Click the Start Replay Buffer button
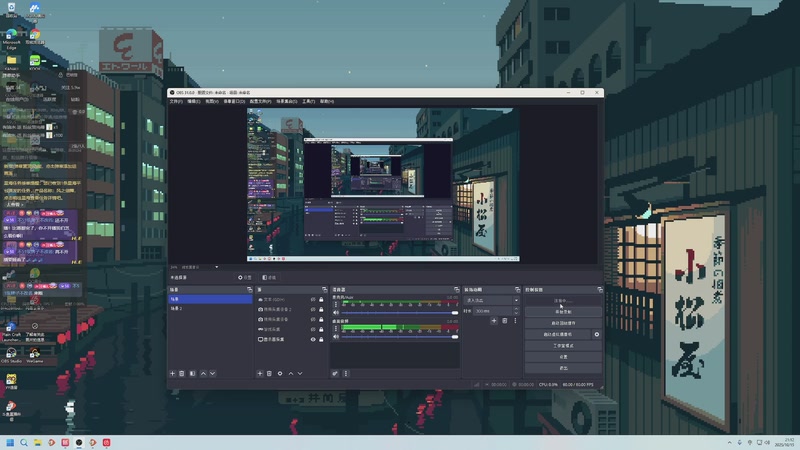This screenshot has height=450, width=800. click(563, 323)
